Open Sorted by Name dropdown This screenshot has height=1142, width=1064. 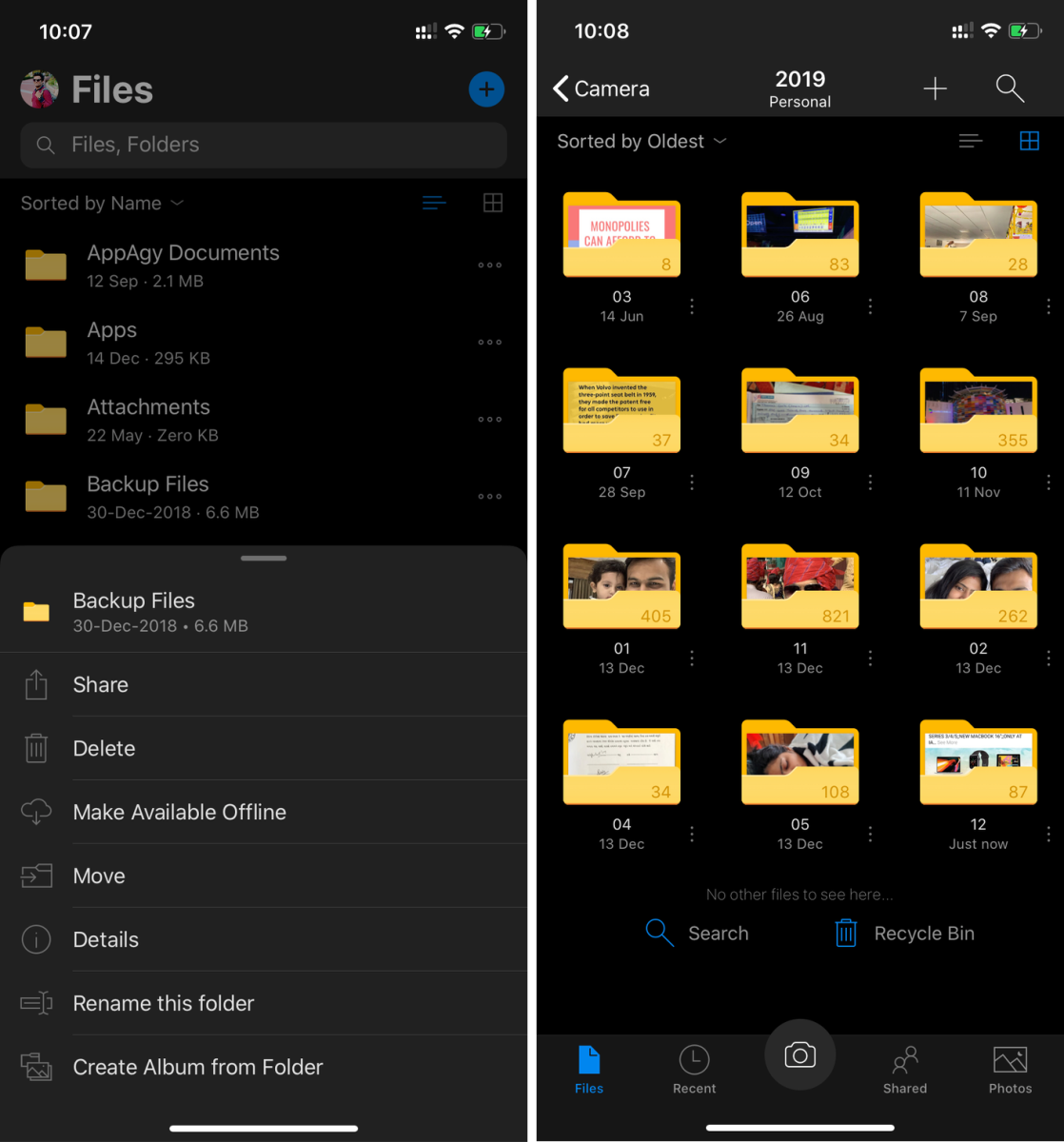[x=103, y=204]
